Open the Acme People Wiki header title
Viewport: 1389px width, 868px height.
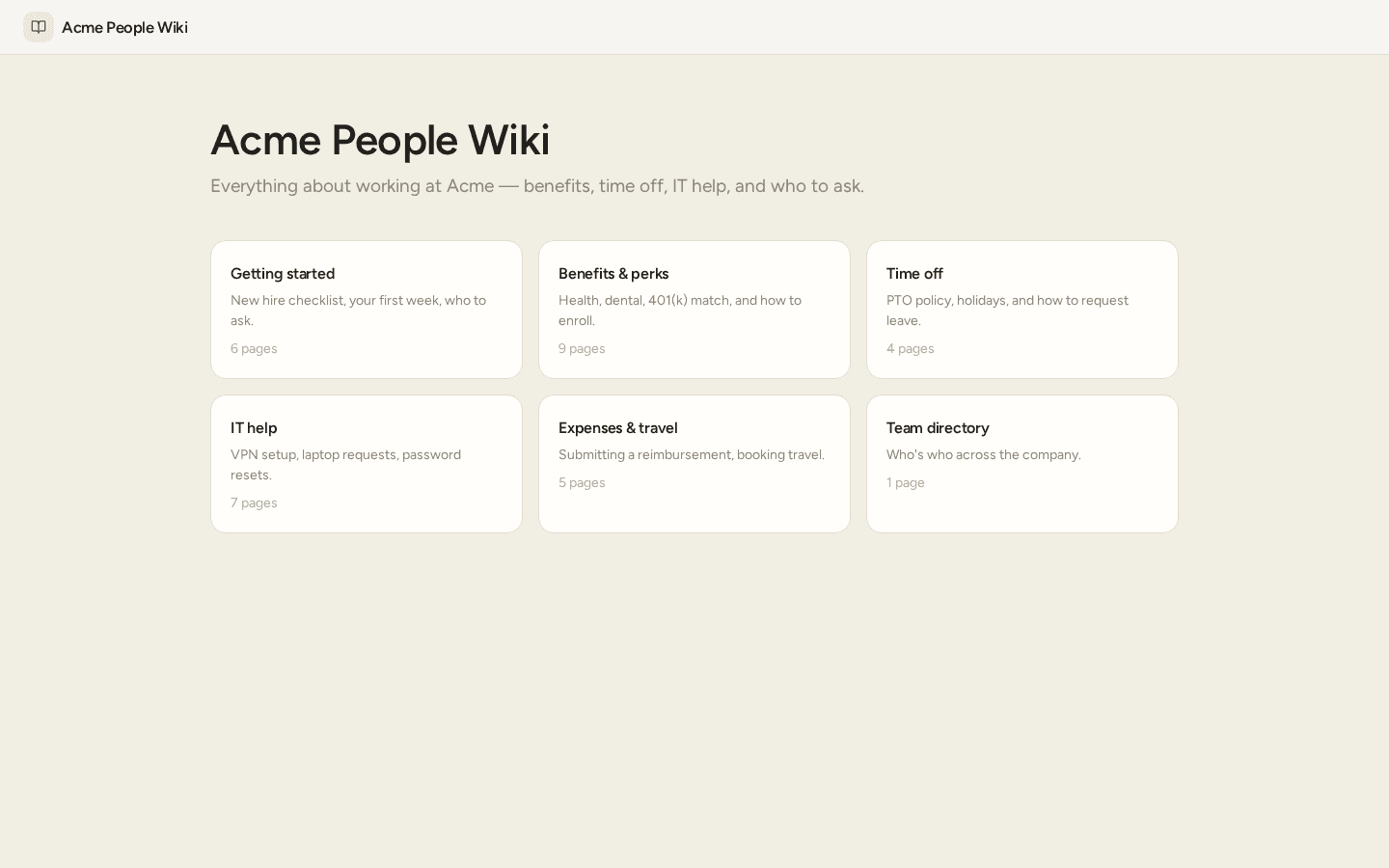124,27
